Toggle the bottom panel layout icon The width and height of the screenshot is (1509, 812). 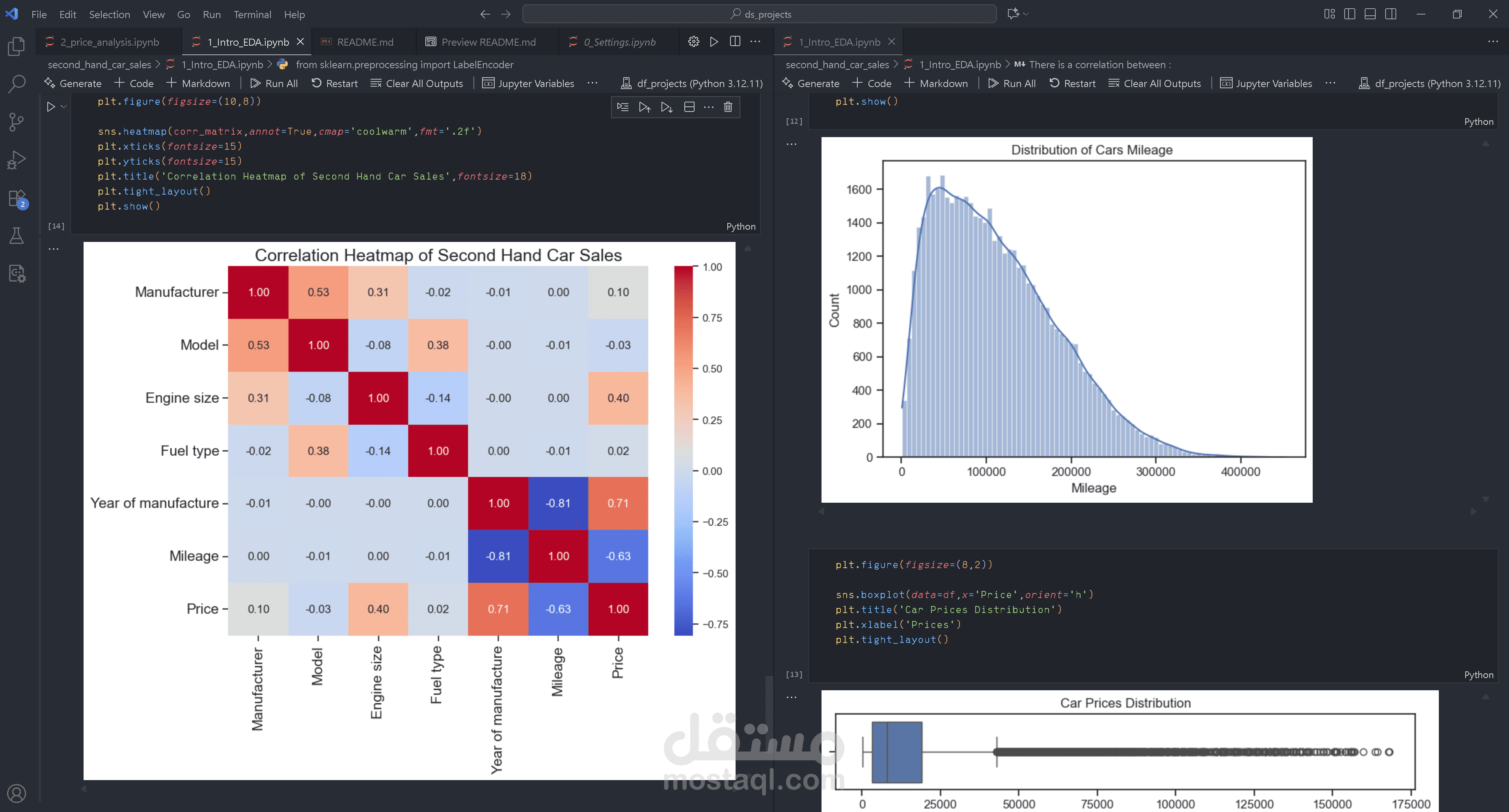click(x=1370, y=14)
